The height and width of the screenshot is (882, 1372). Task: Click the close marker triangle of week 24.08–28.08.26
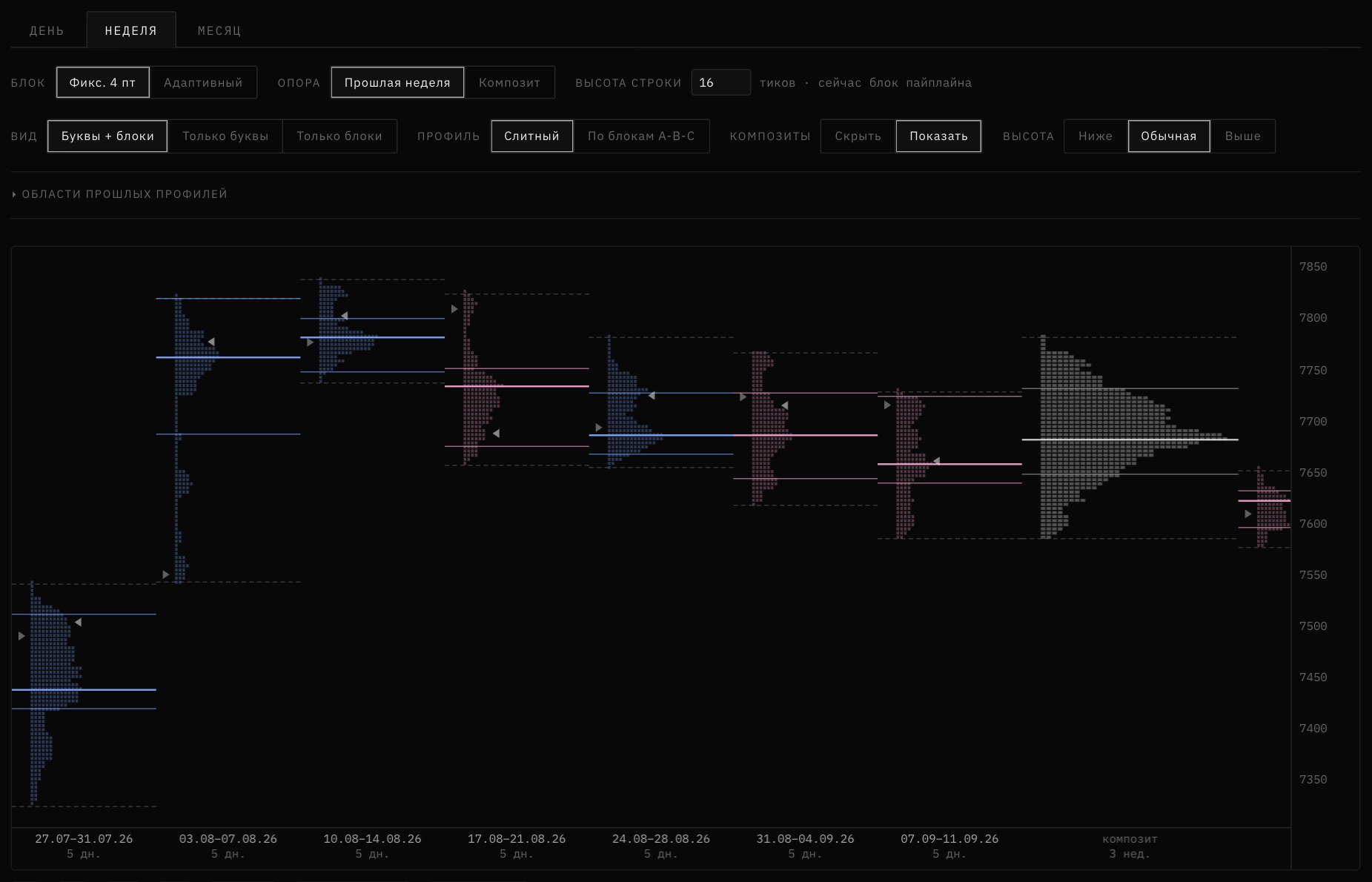tap(652, 396)
